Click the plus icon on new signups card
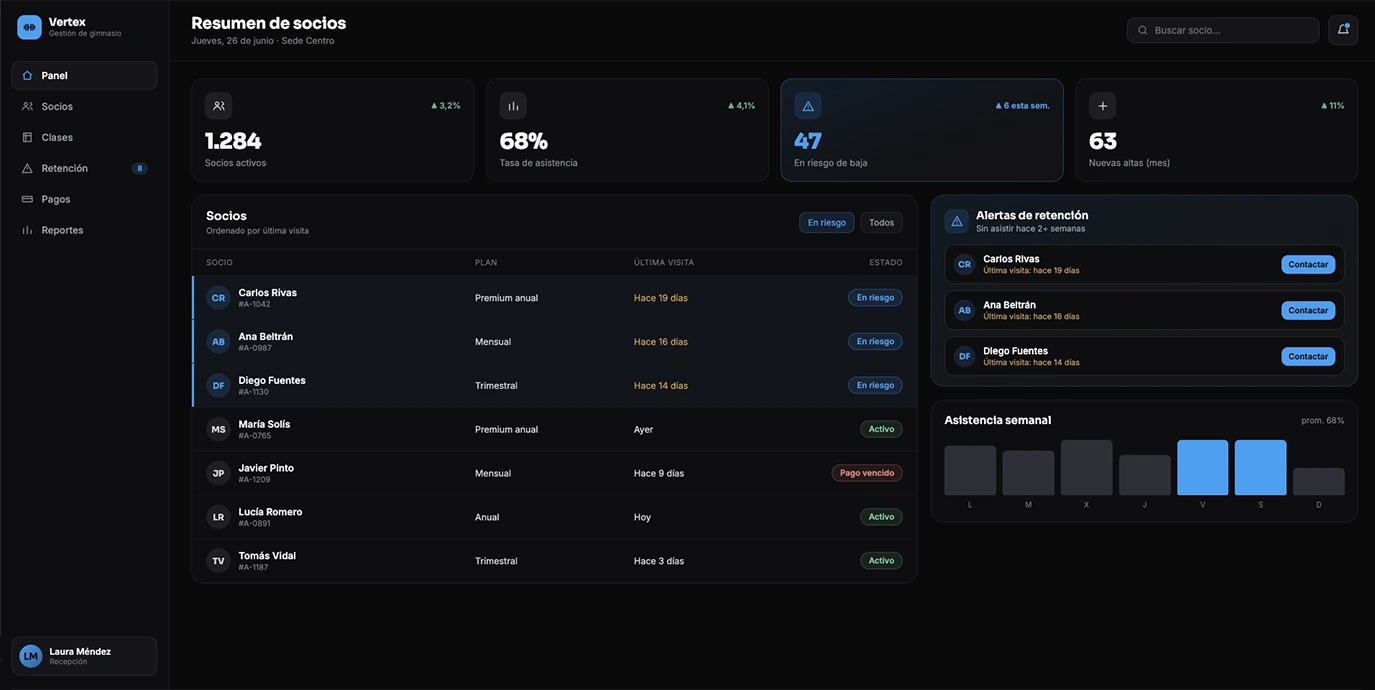The height and width of the screenshot is (690, 1375). [x=1103, y=106]
